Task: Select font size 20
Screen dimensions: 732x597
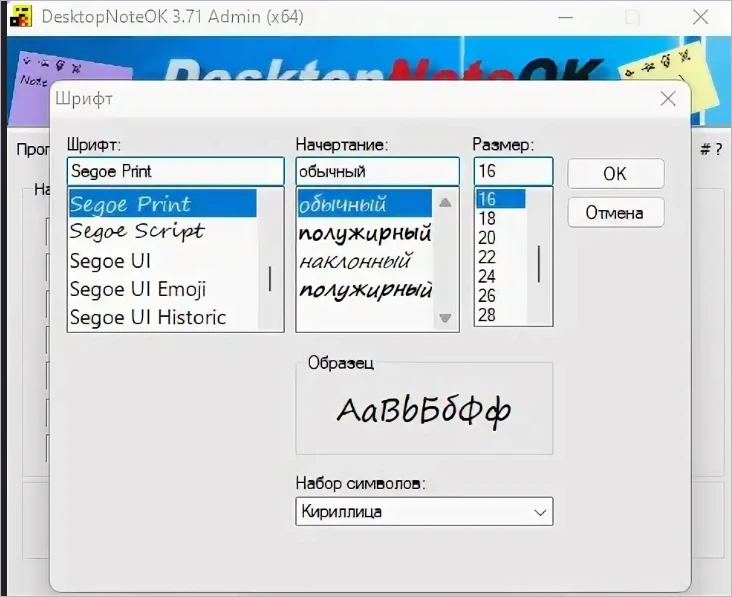Action: (x=500, y=238)
